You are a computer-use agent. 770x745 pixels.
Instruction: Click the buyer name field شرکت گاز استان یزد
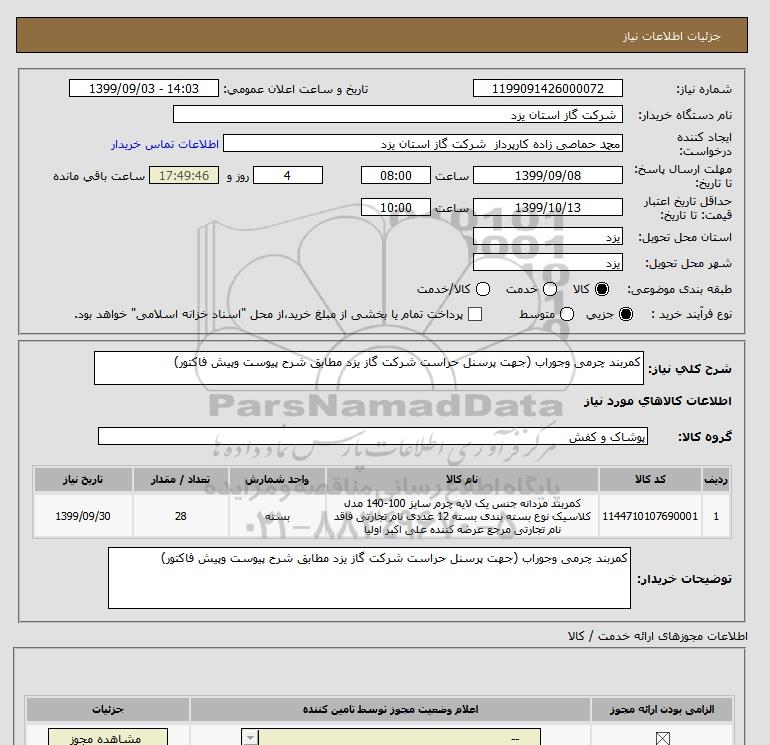(x=398, y=115)
